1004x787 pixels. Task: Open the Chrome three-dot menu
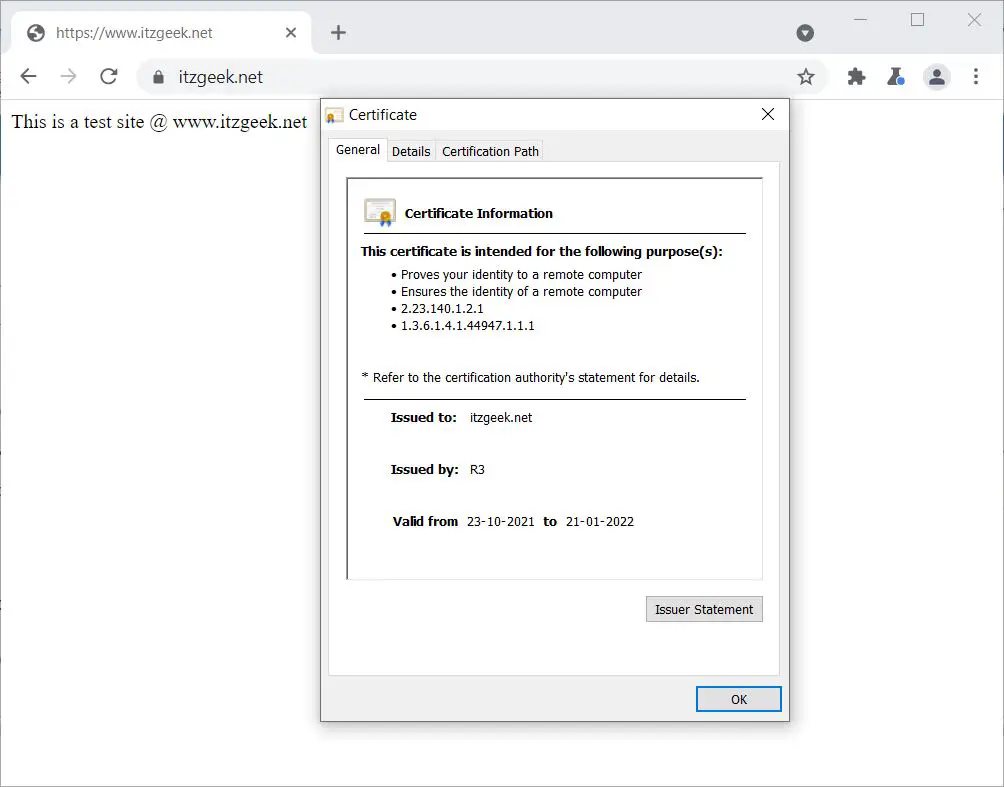click(976, 76)
